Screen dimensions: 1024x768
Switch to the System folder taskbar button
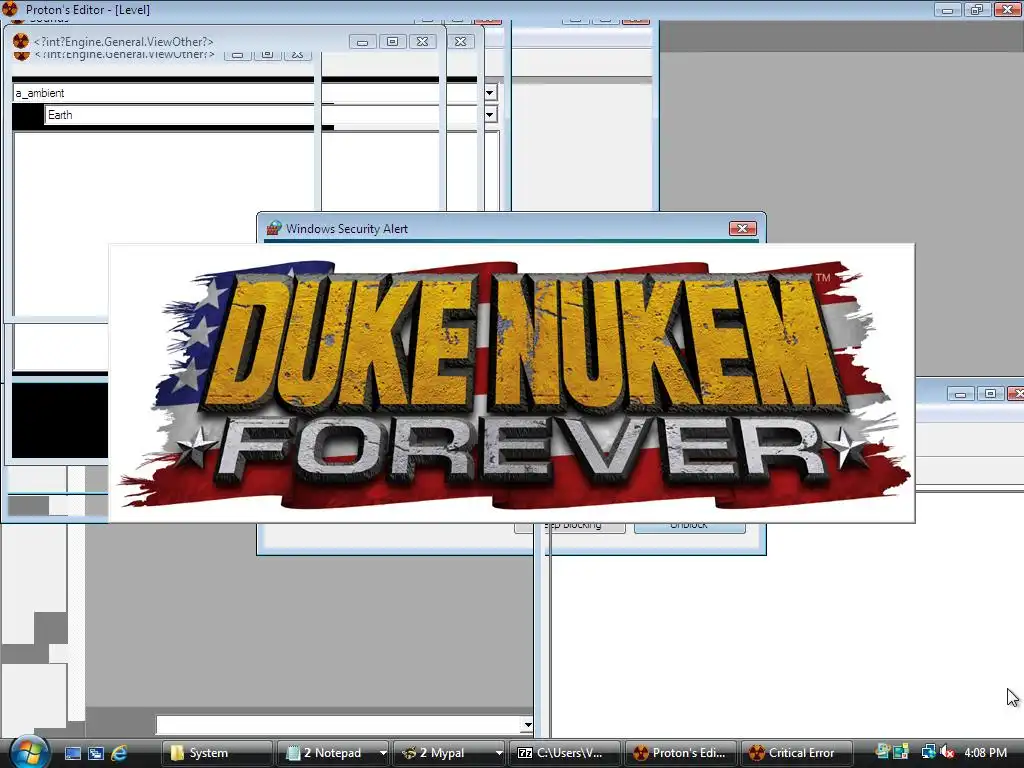tap(217, 753)
